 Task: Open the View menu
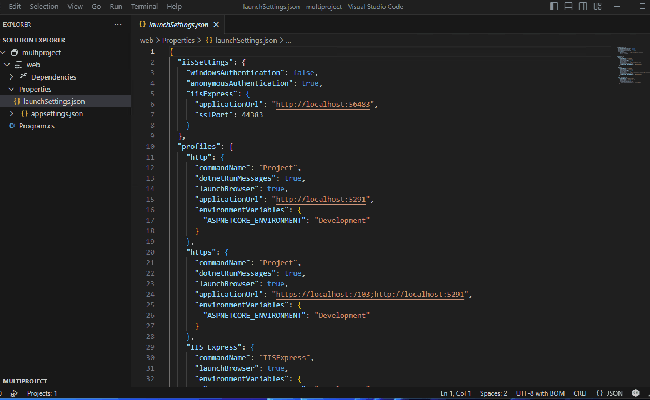[75, 7]
